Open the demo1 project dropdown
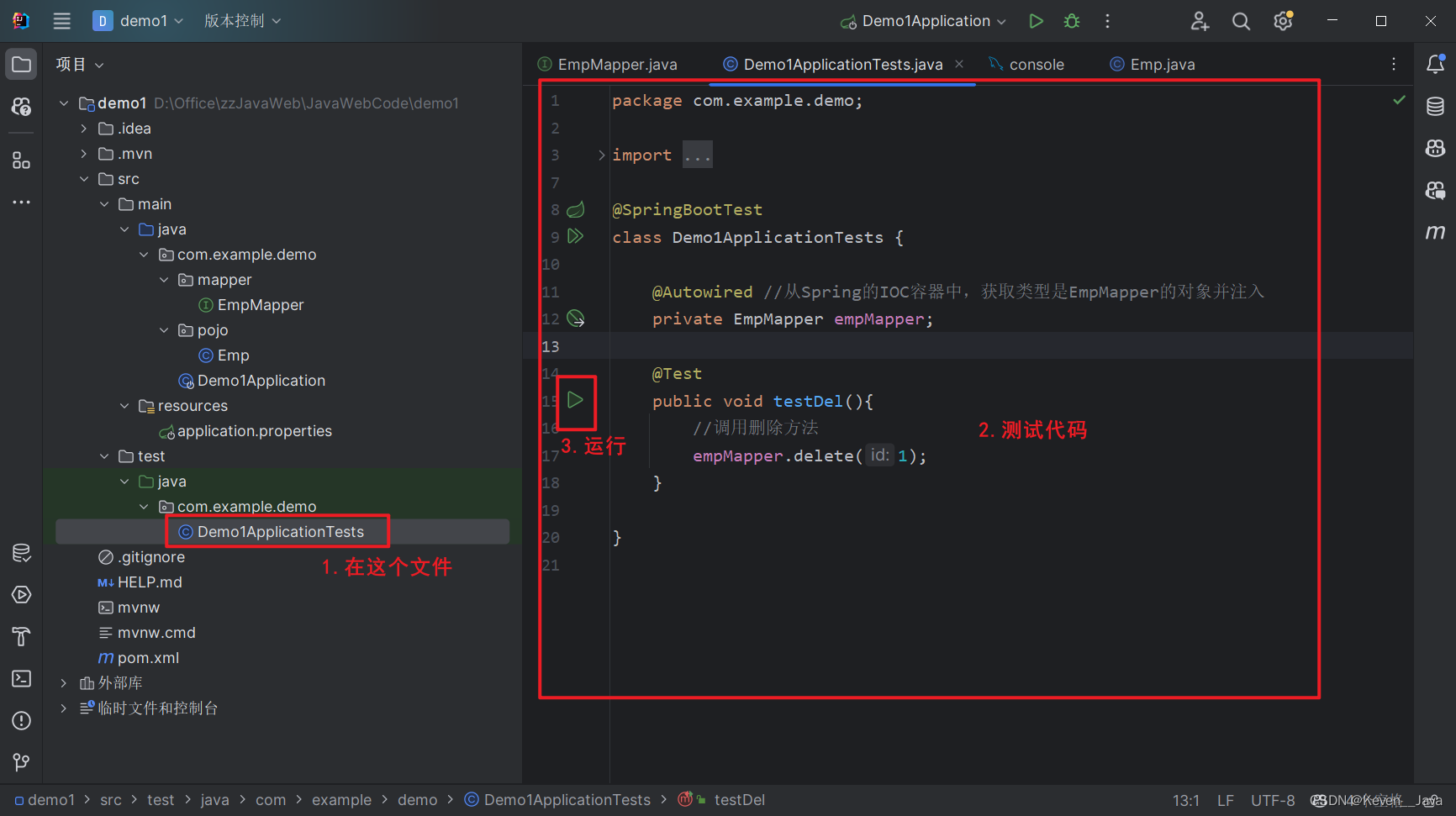This screenshot has height=816, width=1456. [x=139, y=21]
